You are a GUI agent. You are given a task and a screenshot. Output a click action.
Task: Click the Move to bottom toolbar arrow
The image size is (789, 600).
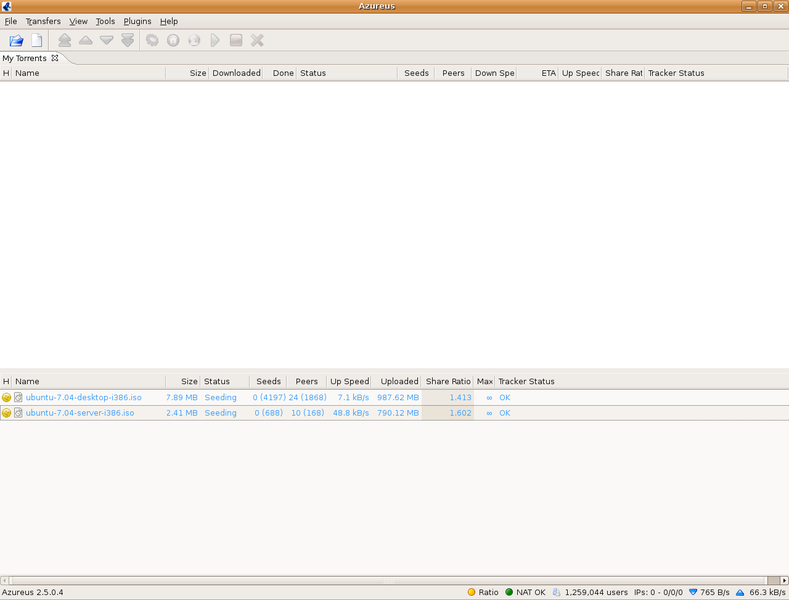[x=128, y=40]
